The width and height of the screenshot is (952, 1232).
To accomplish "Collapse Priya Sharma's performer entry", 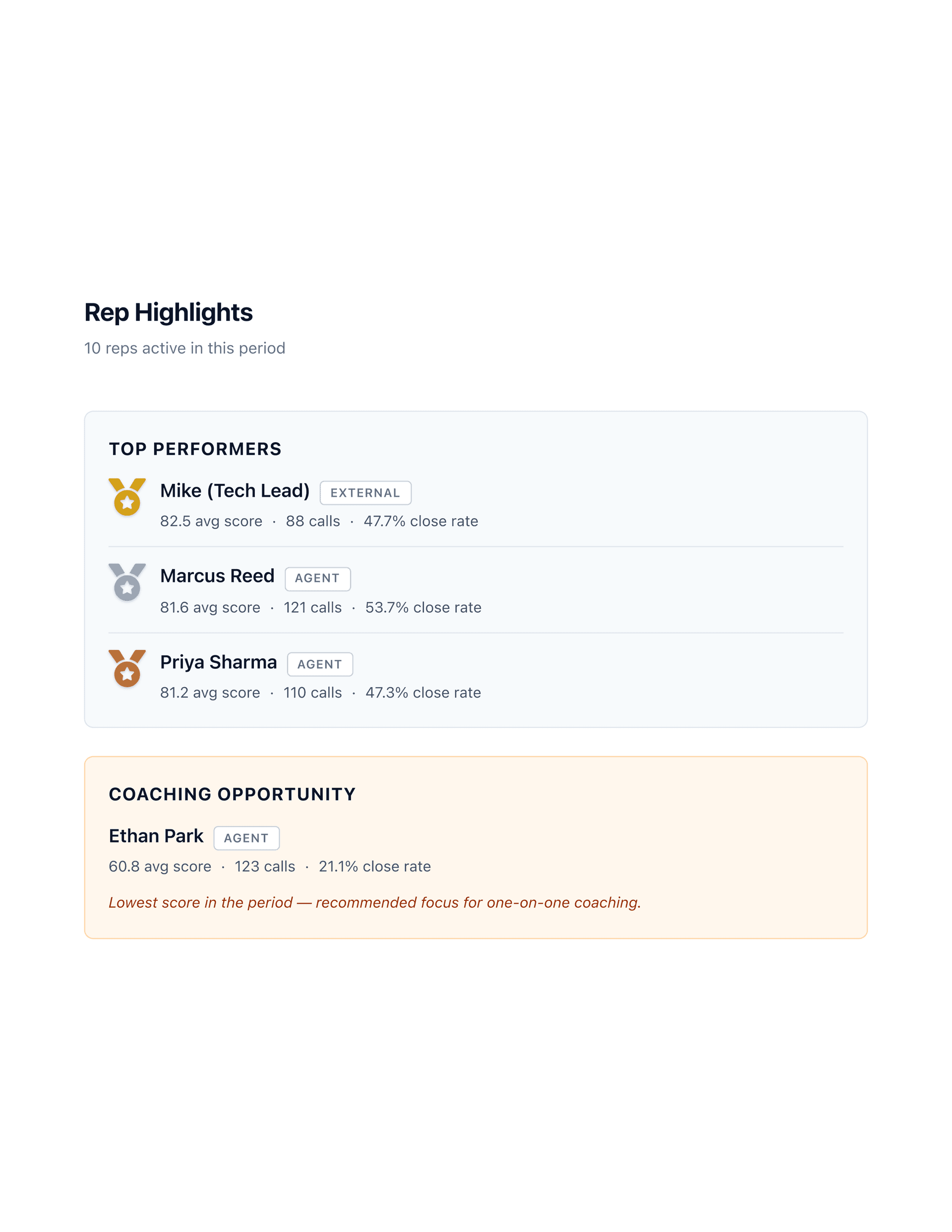I will click(x=218, y=662).
